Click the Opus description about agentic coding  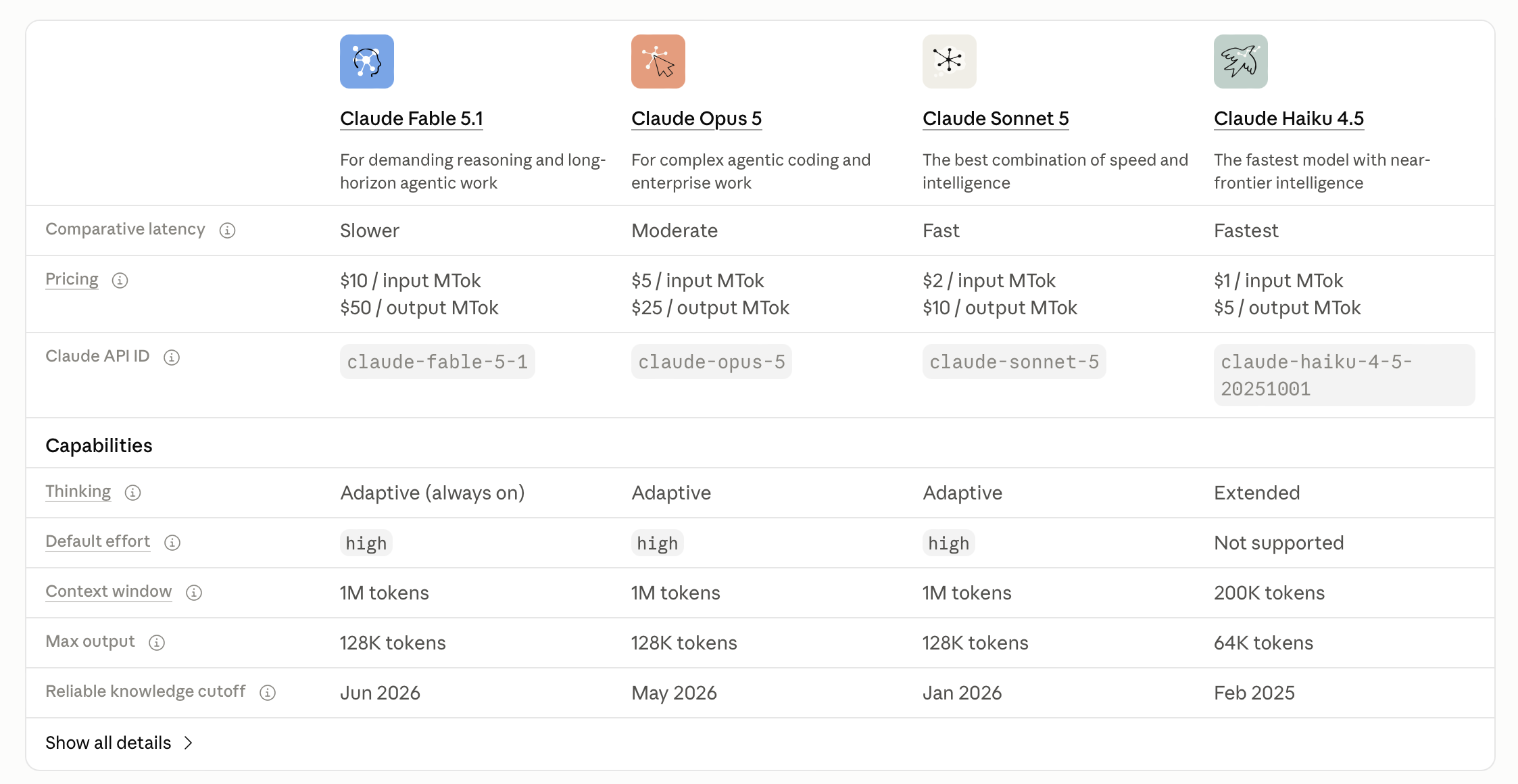[751, 171]
